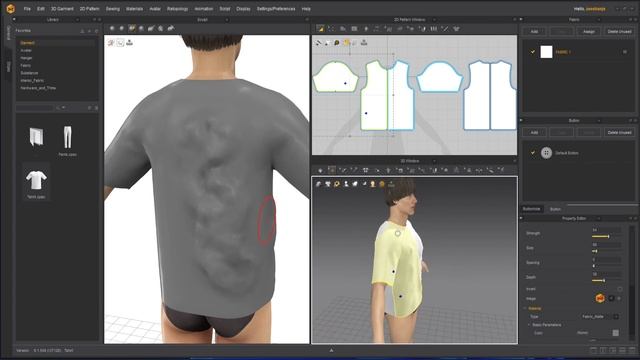The image size is (640, 360).
Task: Open the 3D Garment menu
Action: pyautogui.click(x=62, y=9)
